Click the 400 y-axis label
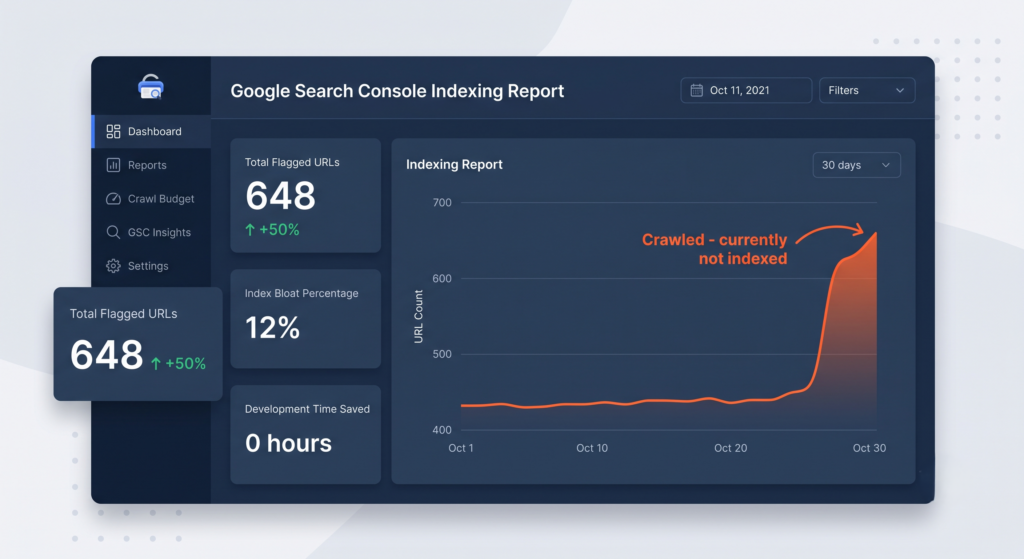Screen dimensions: 1024x559 point(442,430)
